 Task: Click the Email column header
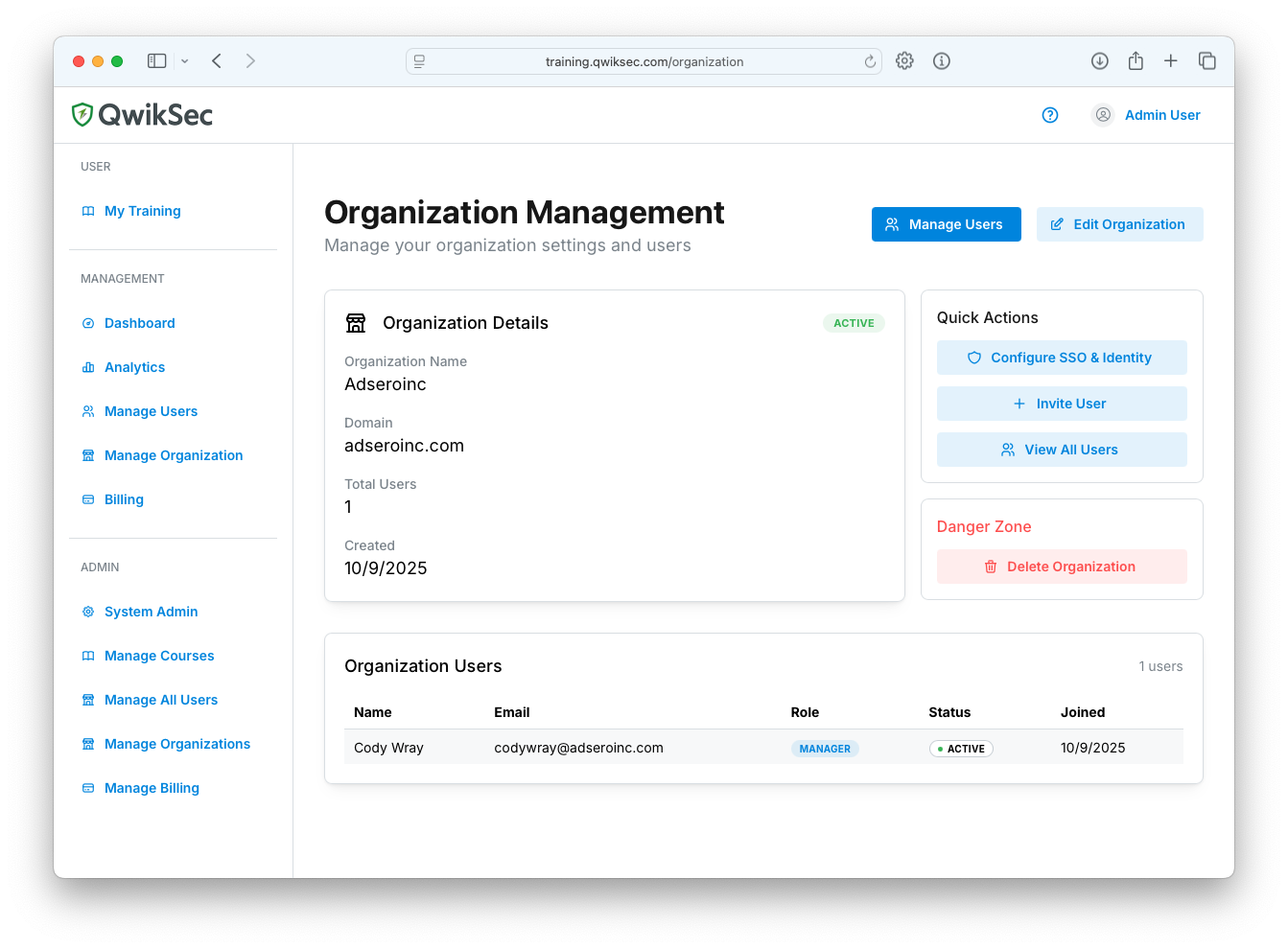[x=512, y=712]
